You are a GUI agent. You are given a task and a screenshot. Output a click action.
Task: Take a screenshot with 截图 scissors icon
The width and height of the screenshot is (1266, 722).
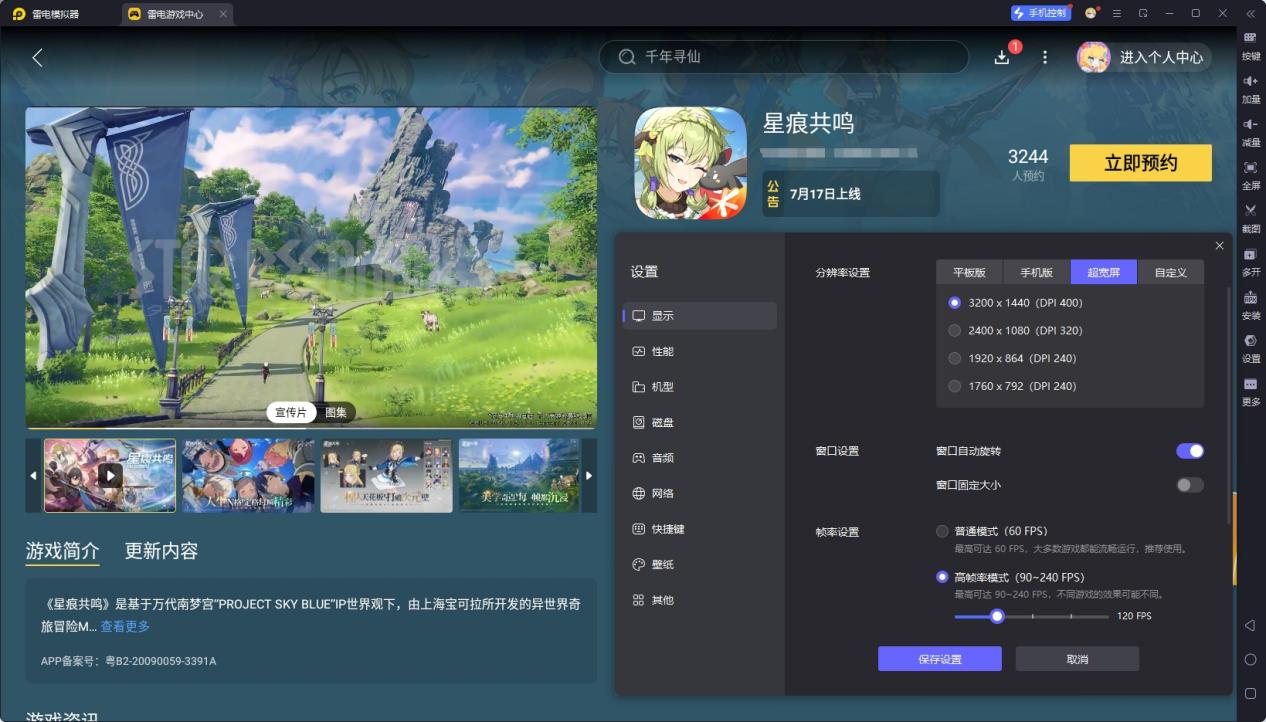1250,210
